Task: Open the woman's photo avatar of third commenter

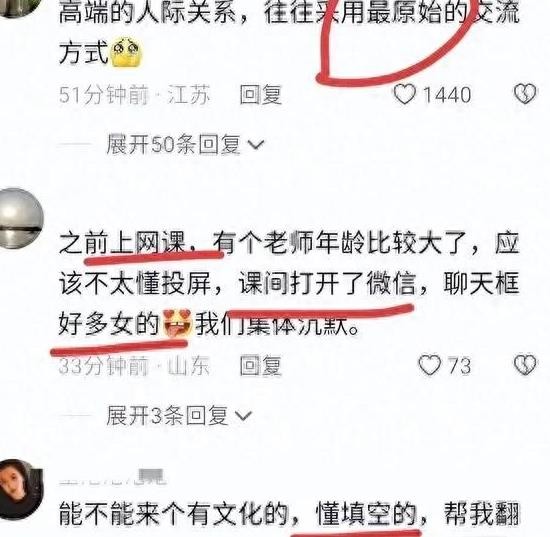Action: pos(20,489)
